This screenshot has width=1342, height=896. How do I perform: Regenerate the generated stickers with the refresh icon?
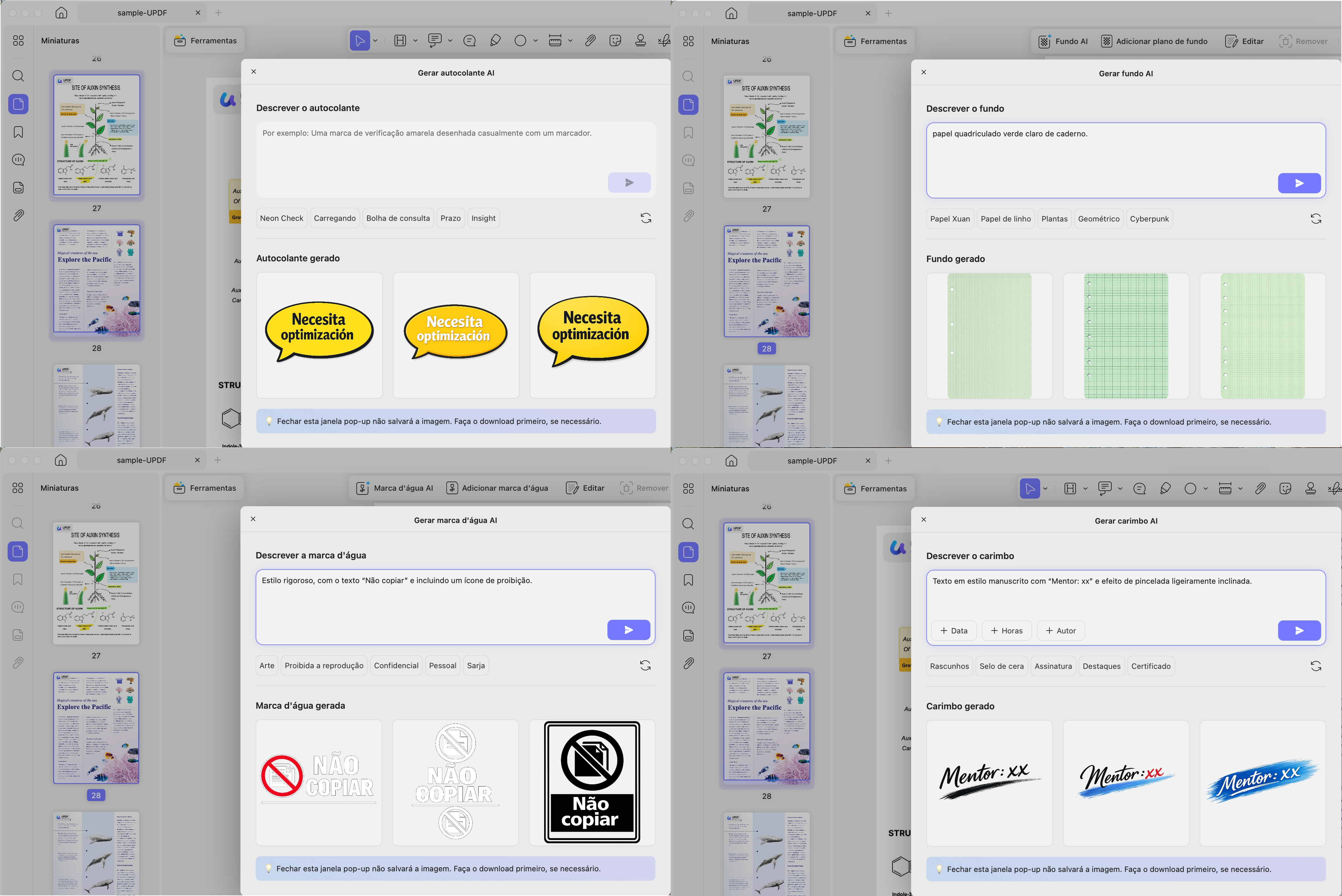coord(646,218)
